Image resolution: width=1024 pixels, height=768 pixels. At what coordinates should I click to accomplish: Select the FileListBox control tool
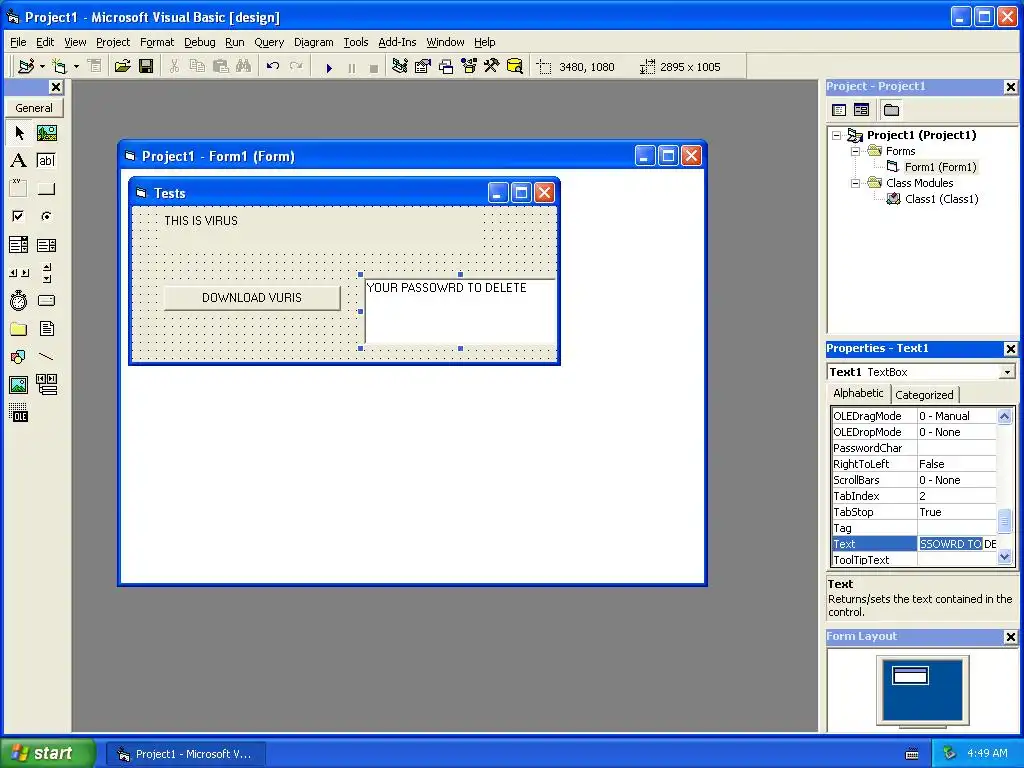click(46, 328)
